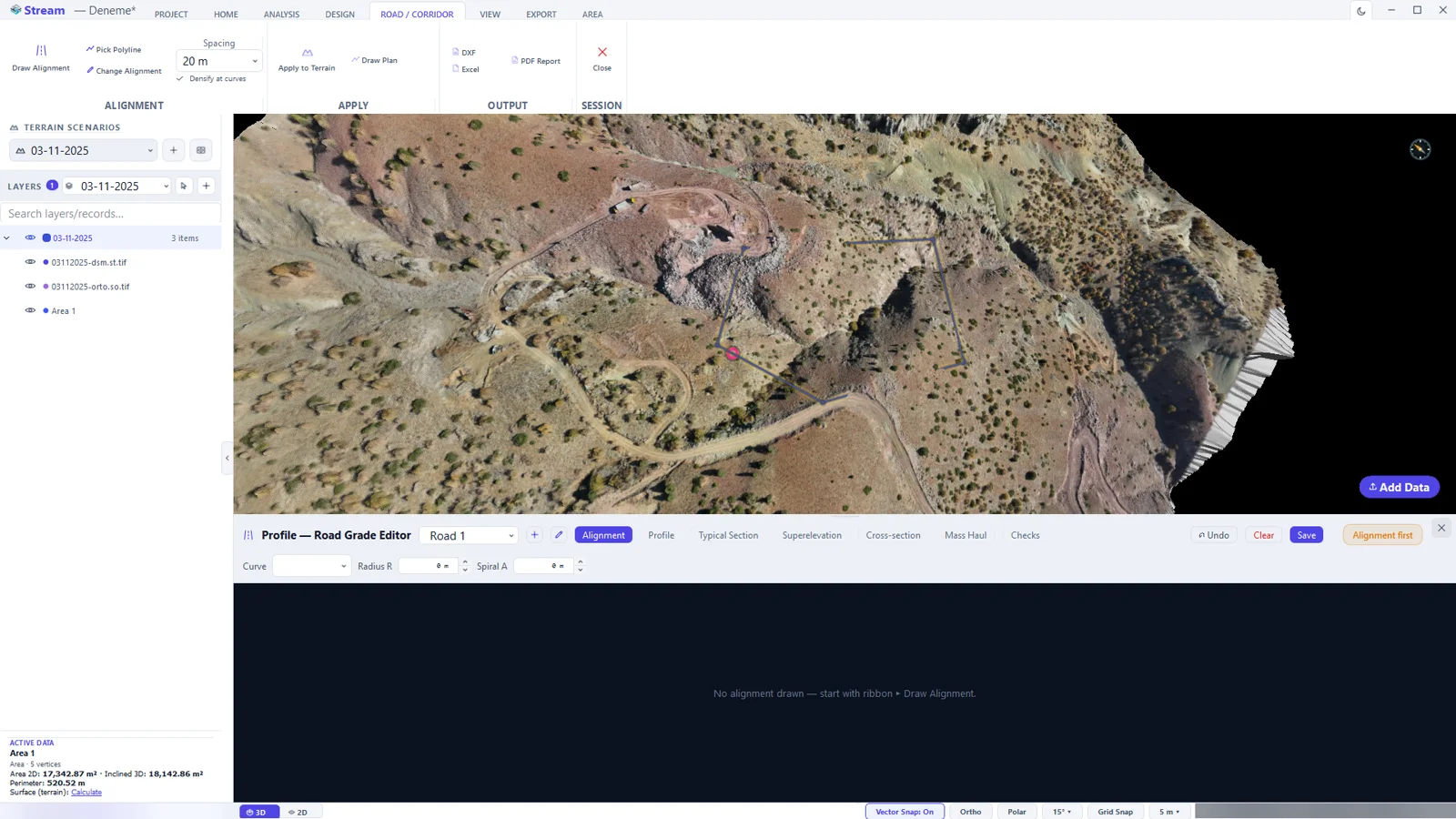The image size is (1456, 819).
Task: Enable Polar tracking
Action: pyautogui.click(x=1016, y=812)
